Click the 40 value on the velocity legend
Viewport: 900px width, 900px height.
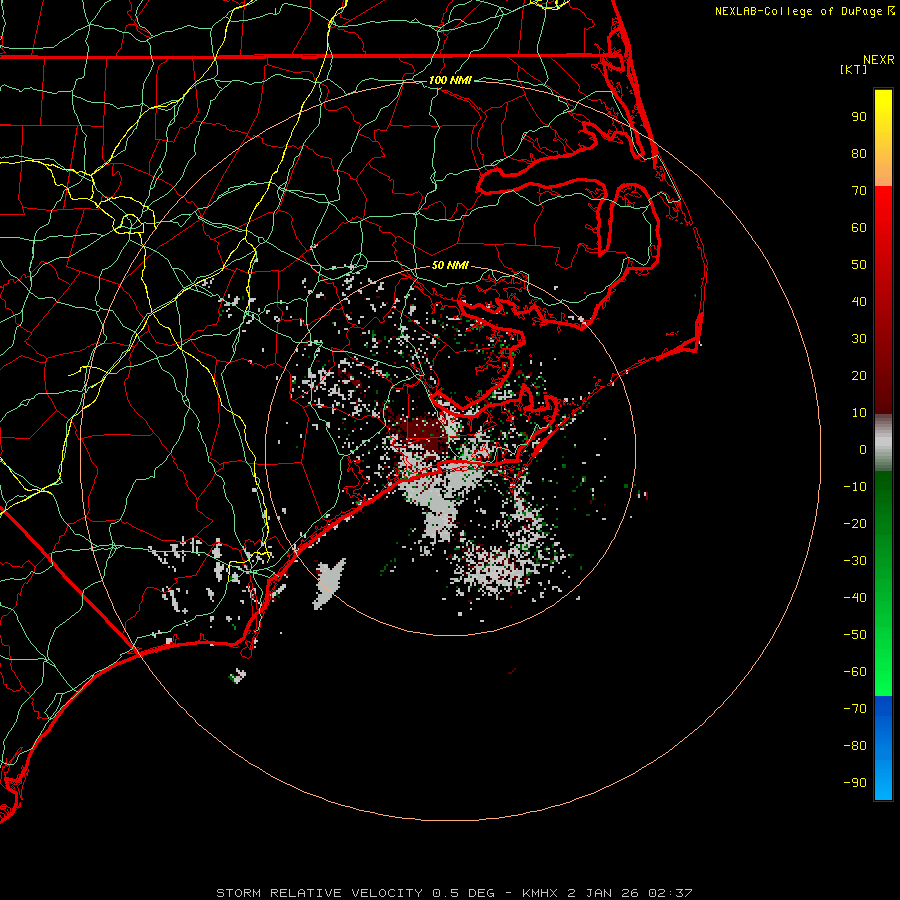click(859, 301)
